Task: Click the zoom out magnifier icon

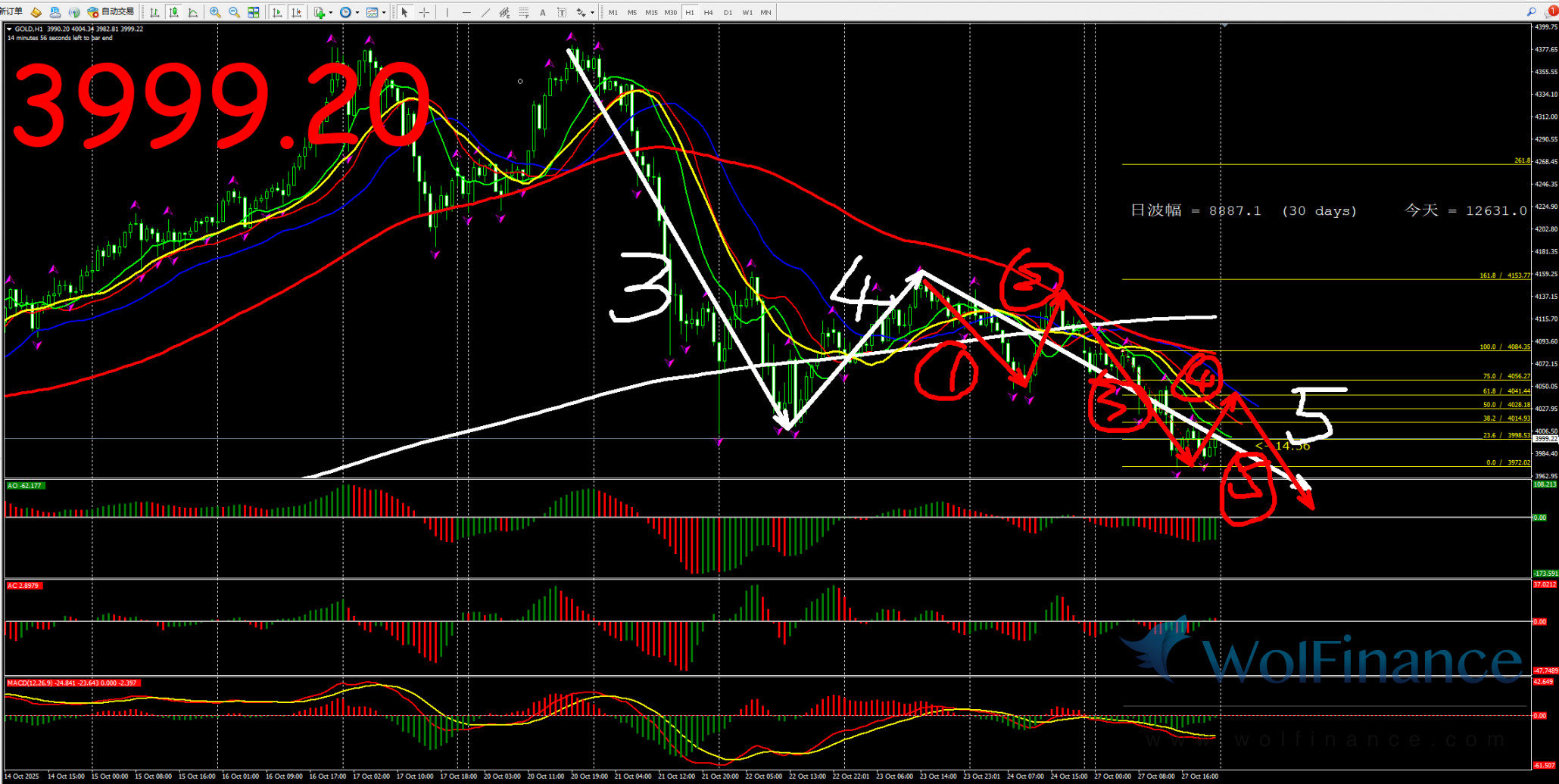Action: (234, 12)
